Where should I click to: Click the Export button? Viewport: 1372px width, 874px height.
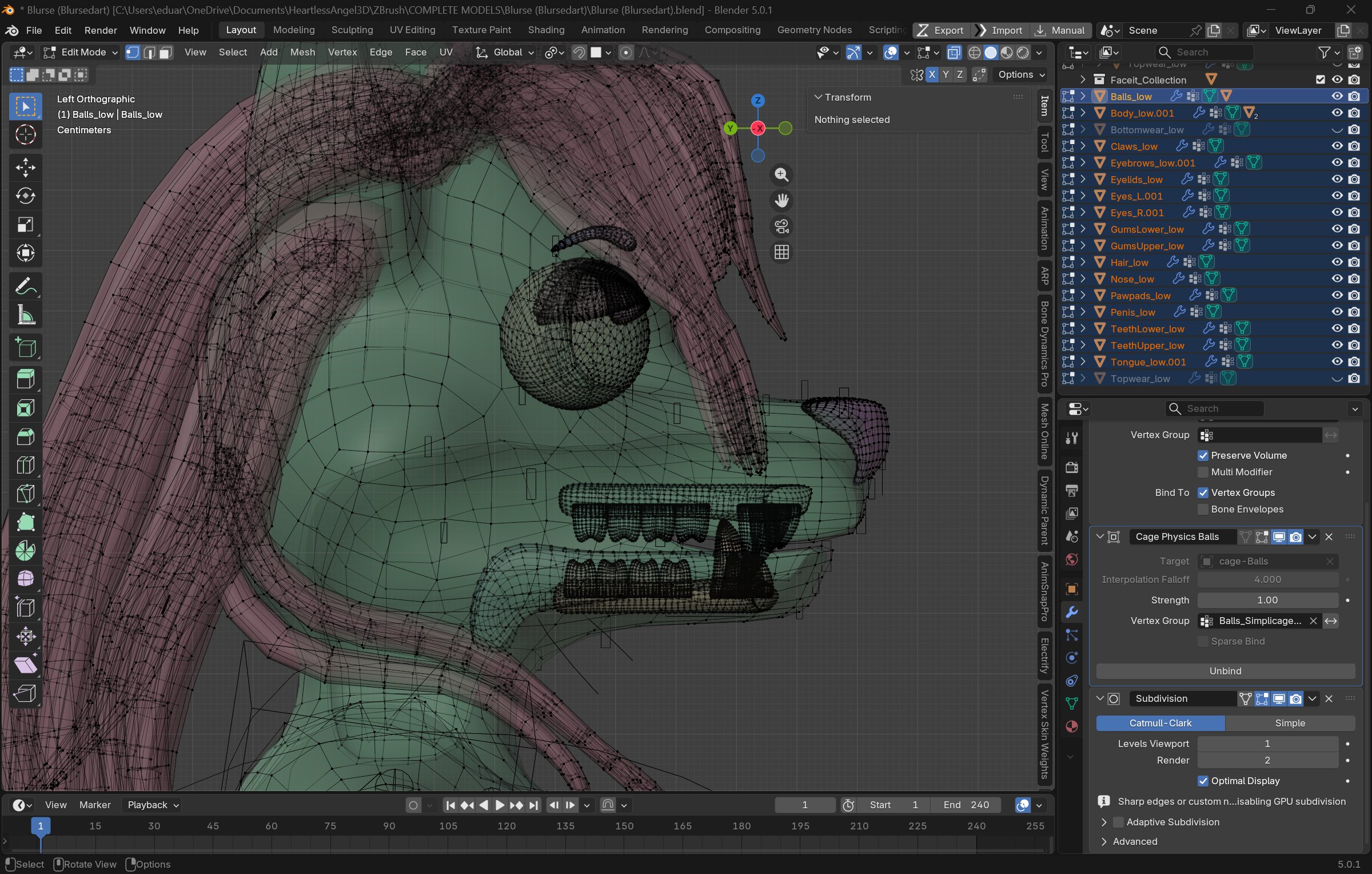click(941, 30)
